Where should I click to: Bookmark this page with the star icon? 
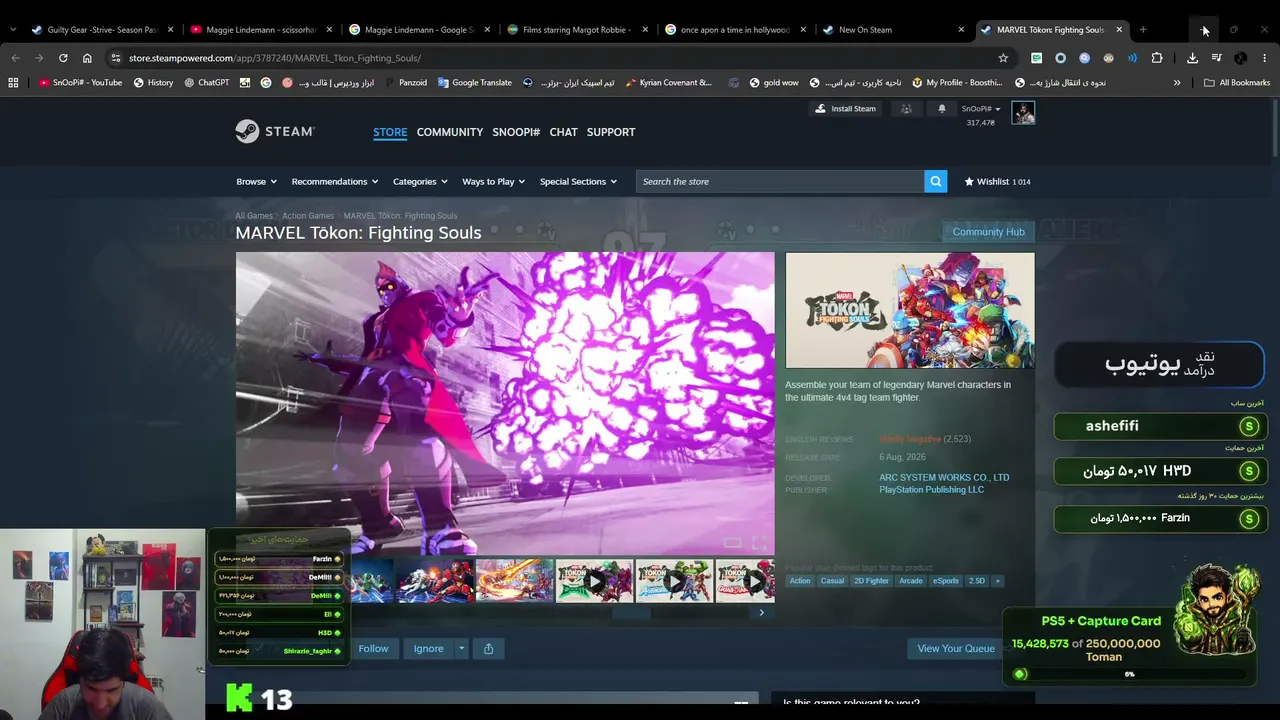coord(1003,58)
